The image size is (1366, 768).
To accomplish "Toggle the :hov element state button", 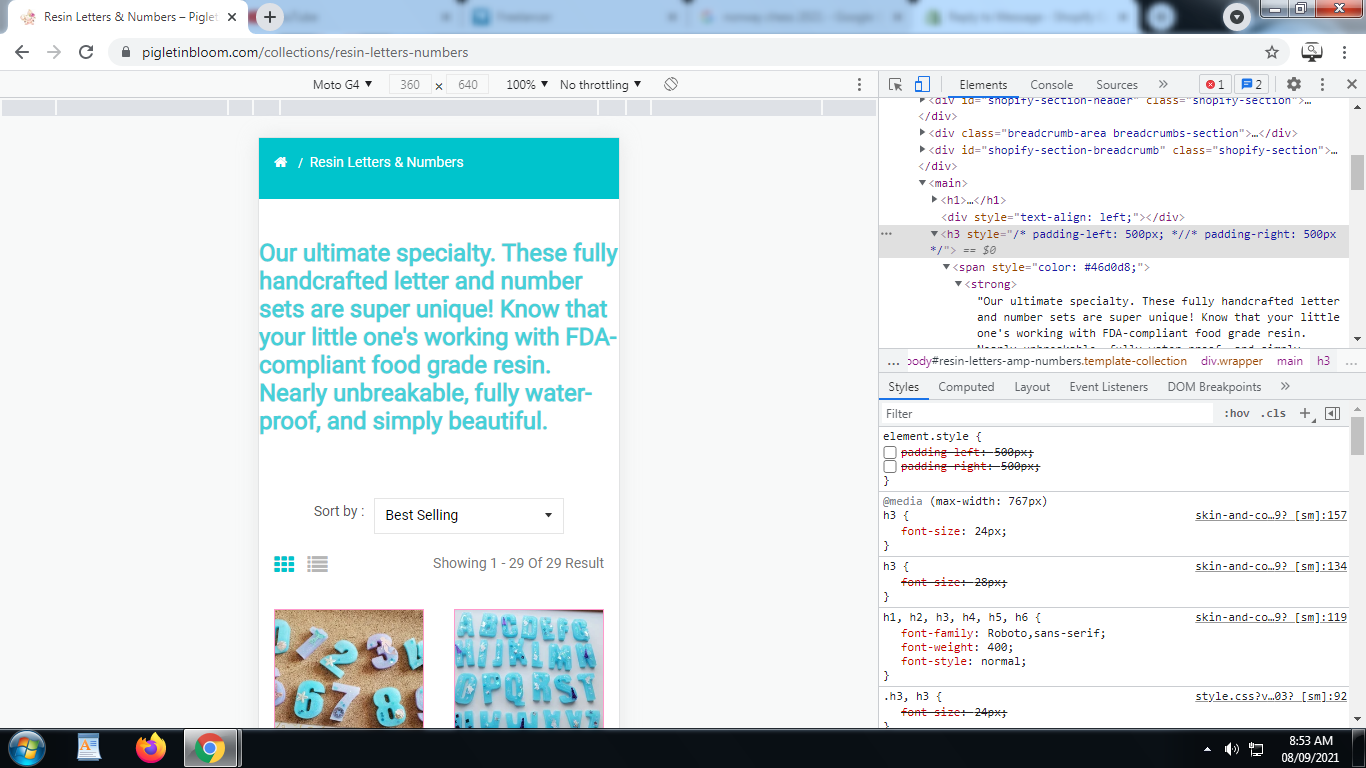I will [1237, 413].
